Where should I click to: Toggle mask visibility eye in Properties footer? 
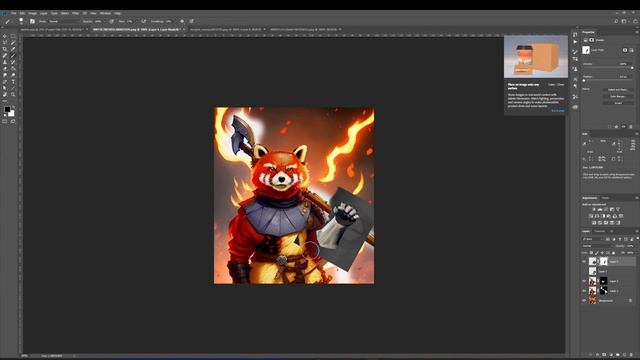tap(624, 127)
